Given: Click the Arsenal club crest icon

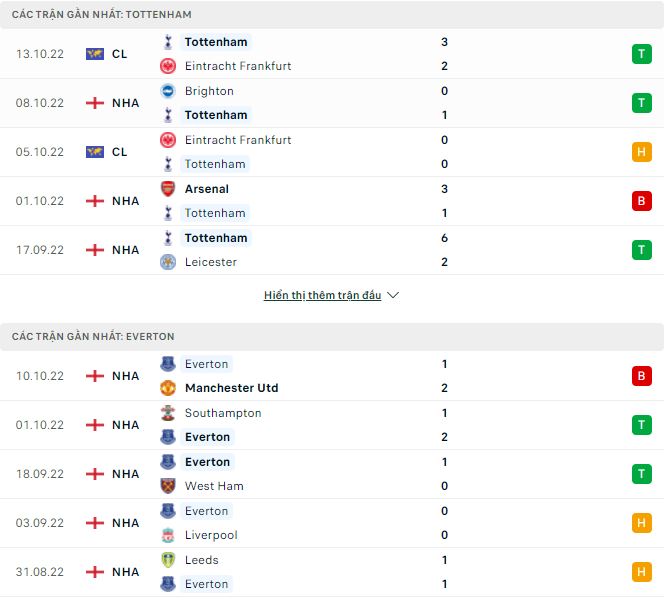Looking at the screenshot, I should click(168, 189).
